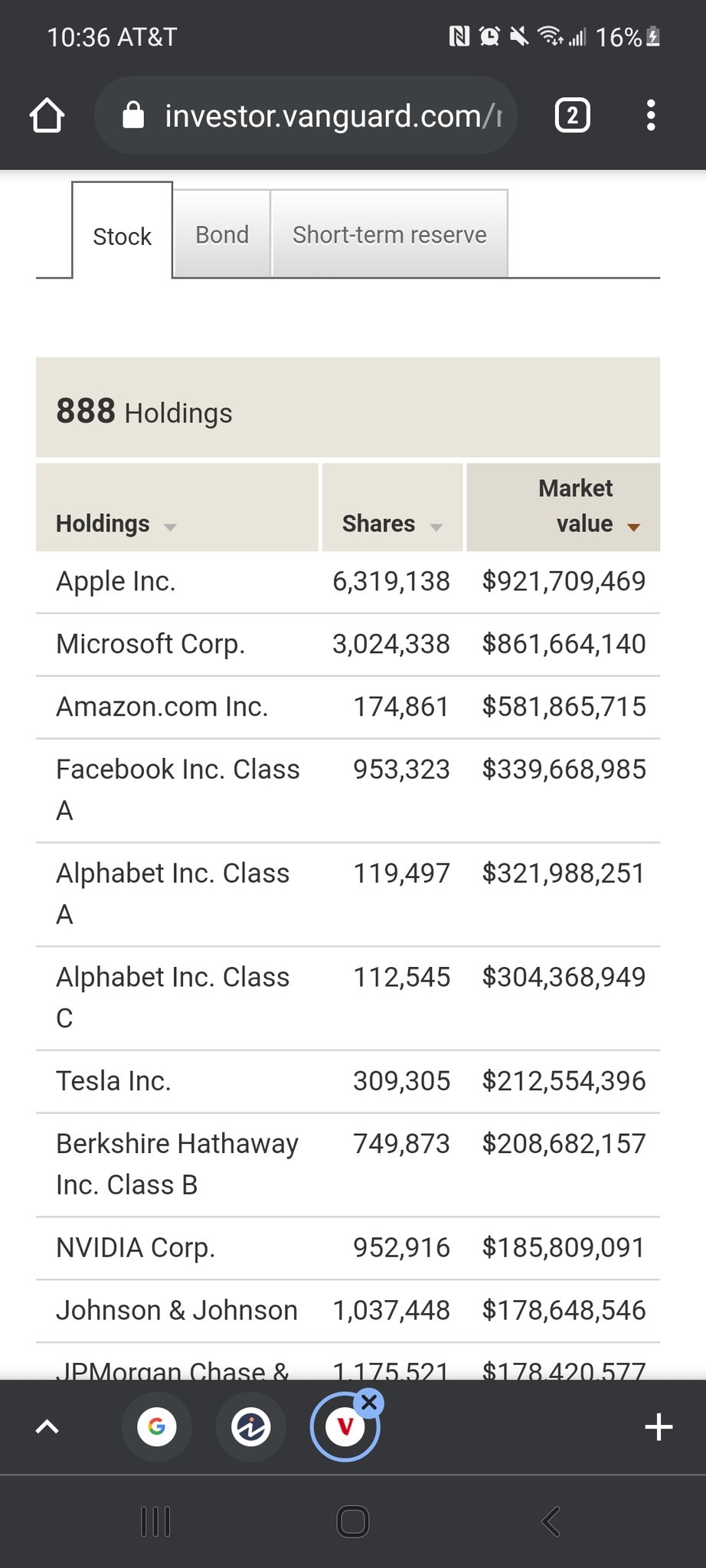Open the Short-term reserve tab
The height and width of the screenshot is (1568, 706).
(x=389, y=234)
